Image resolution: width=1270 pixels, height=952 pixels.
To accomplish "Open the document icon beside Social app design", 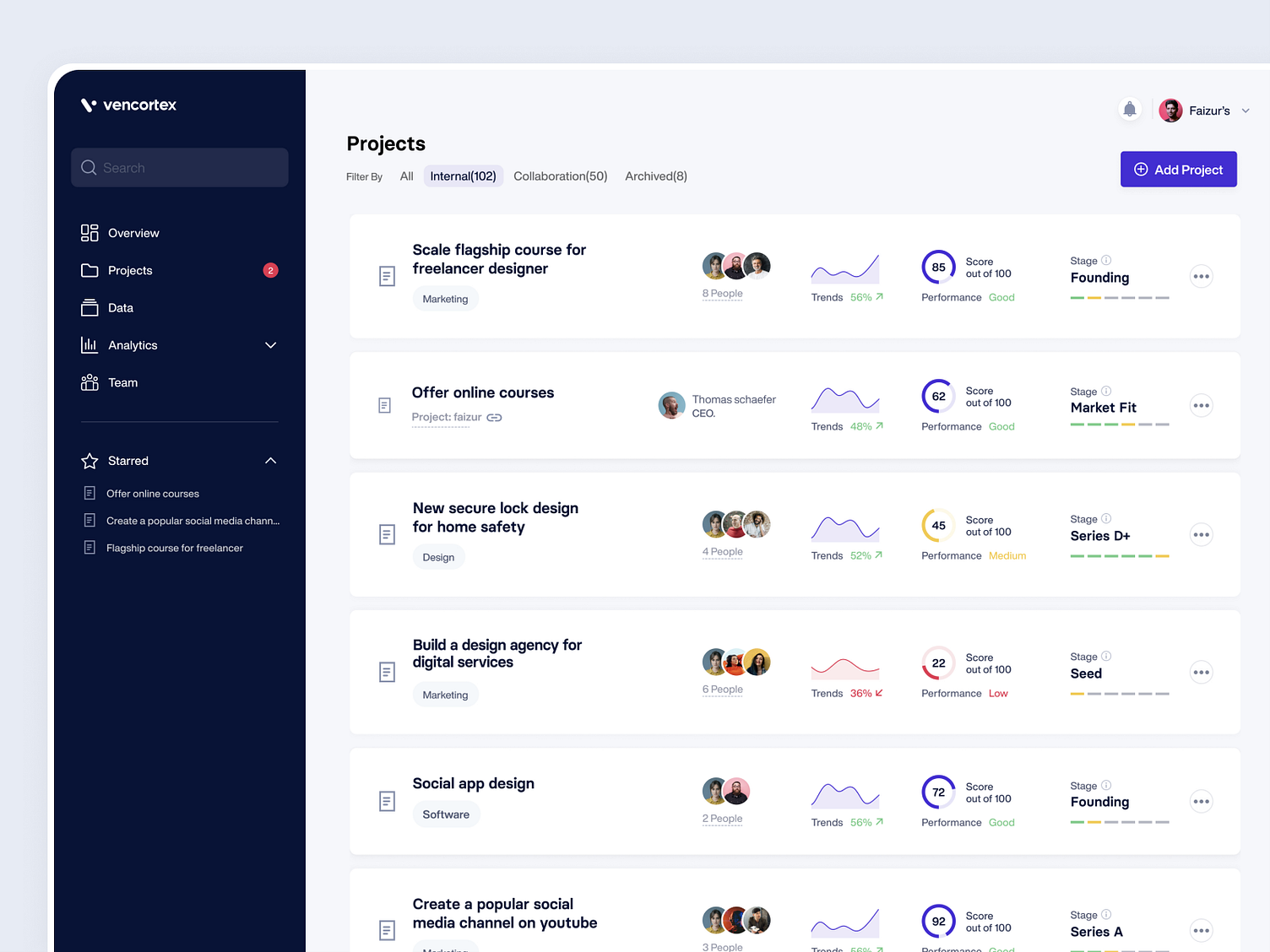I will (x=387, y=801).
